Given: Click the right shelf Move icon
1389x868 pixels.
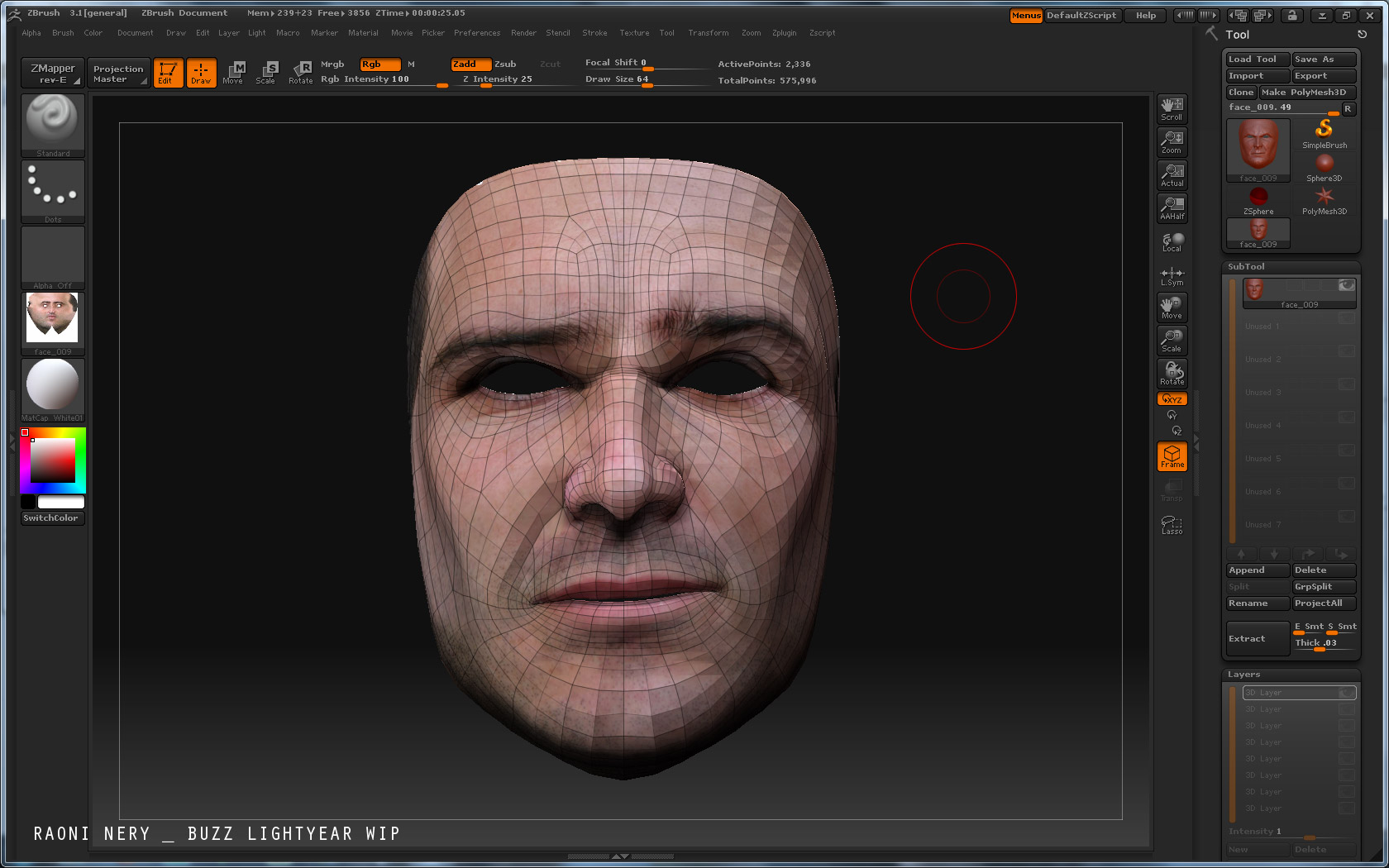Looking at the screenshot, I should pyautogui.click(x=1172, y=308).
